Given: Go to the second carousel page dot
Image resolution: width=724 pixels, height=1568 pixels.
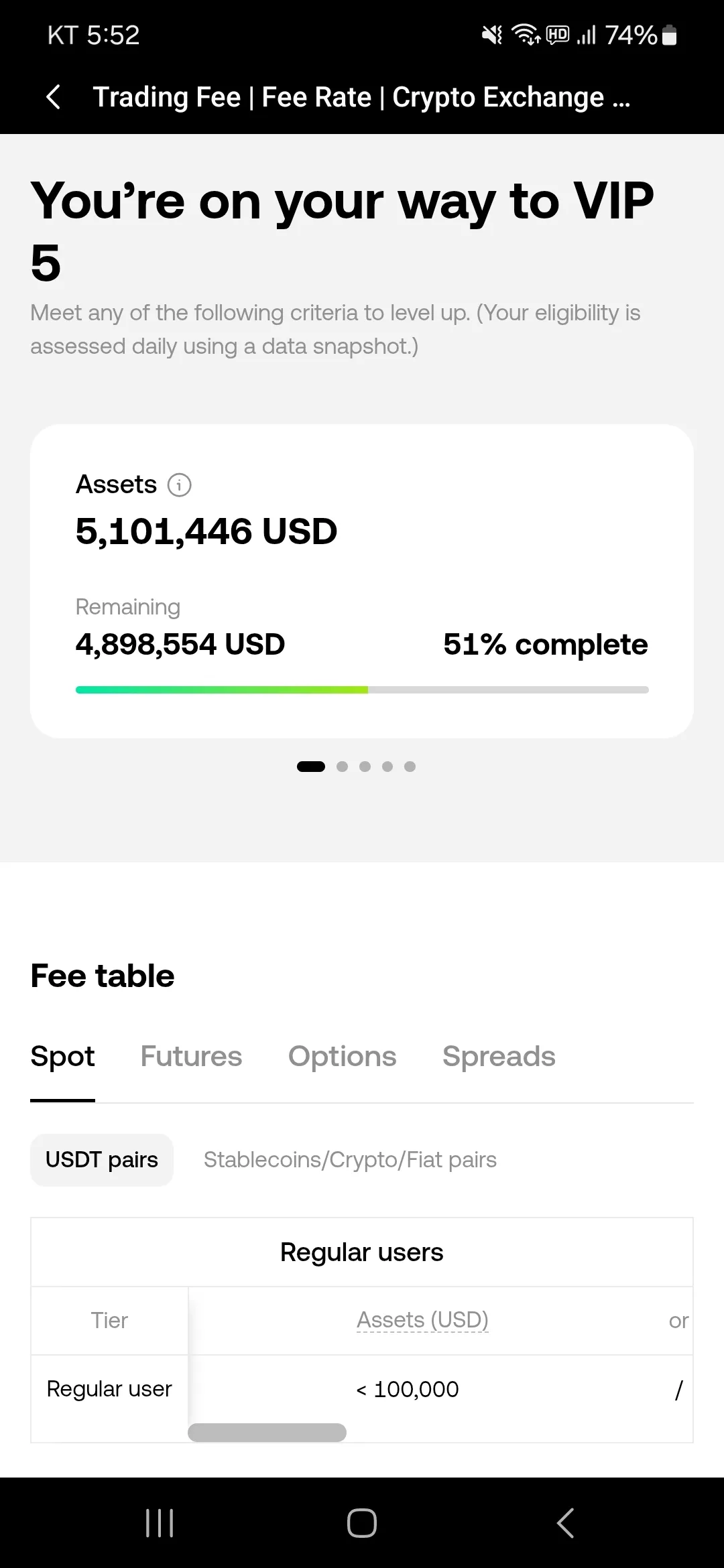Looking at the screenshot, I should pyautogui.click(x=342, y=767).
